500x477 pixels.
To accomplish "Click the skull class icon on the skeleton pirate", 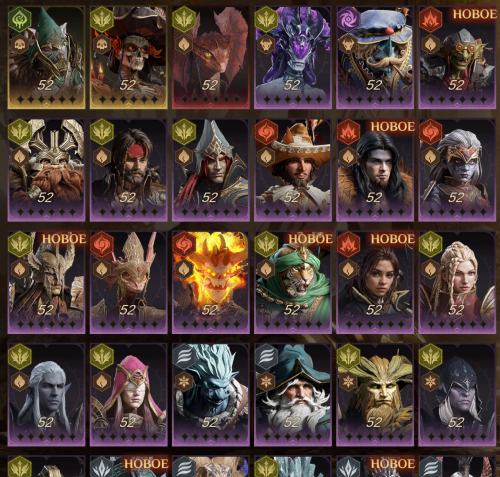I will coord(102,44).
